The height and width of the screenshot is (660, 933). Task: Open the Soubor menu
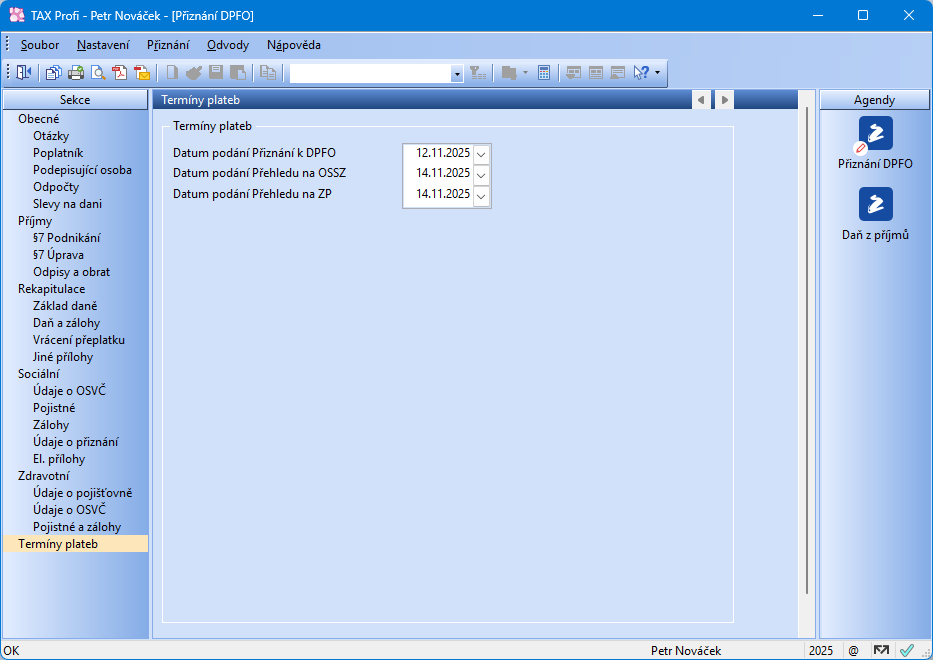point(40,45)
